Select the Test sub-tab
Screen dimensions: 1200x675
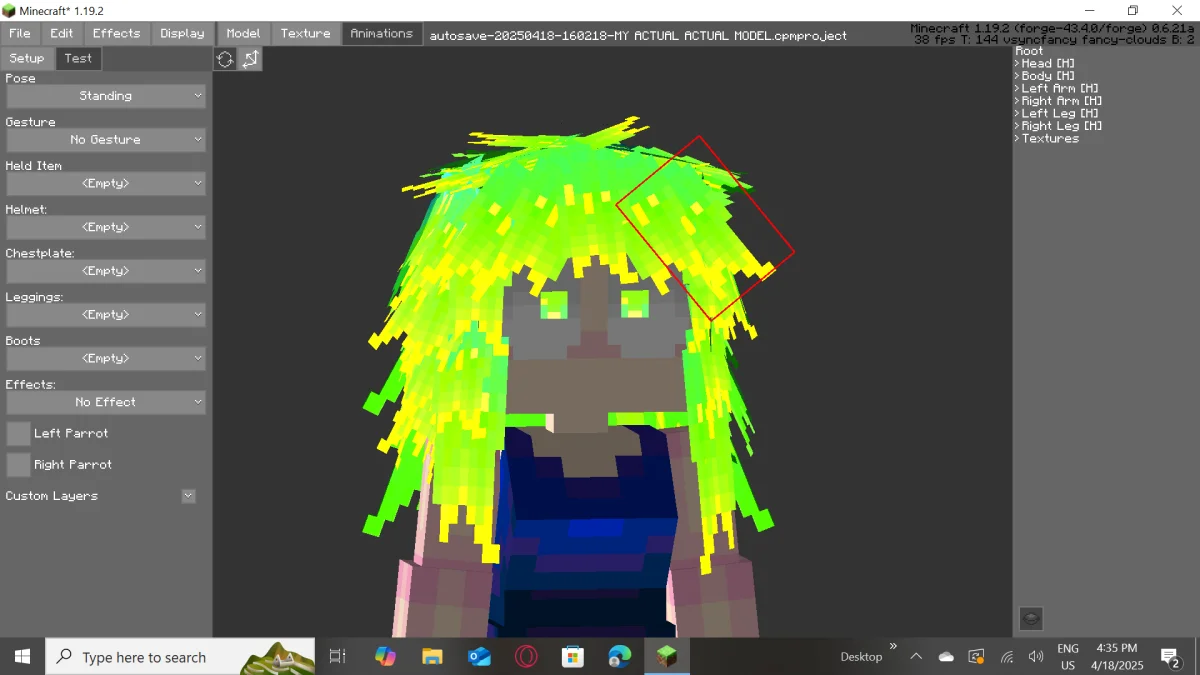pyautogui.click(x=78, y=58)
